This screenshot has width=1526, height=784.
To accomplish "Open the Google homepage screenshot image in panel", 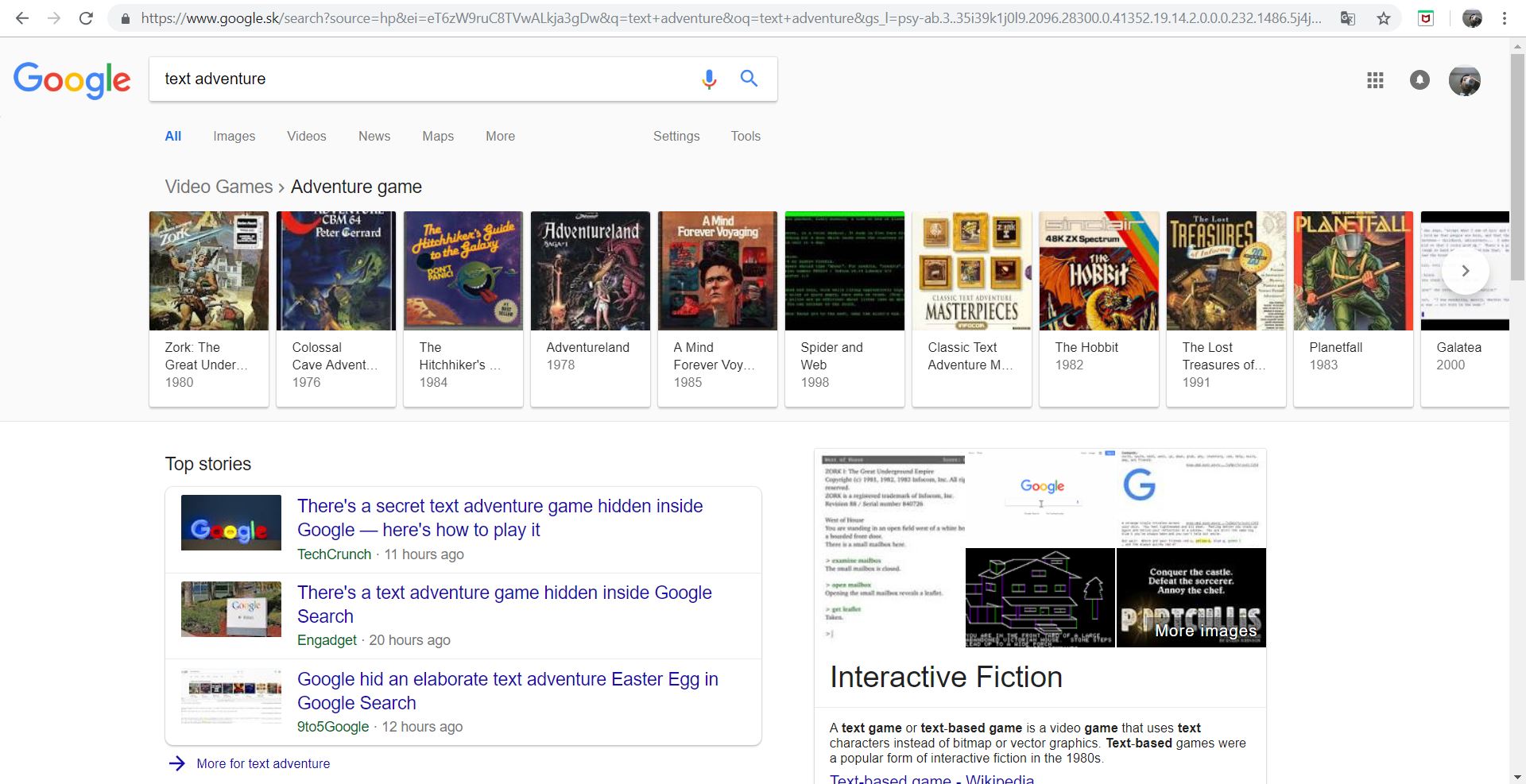I will (1040, 498).
